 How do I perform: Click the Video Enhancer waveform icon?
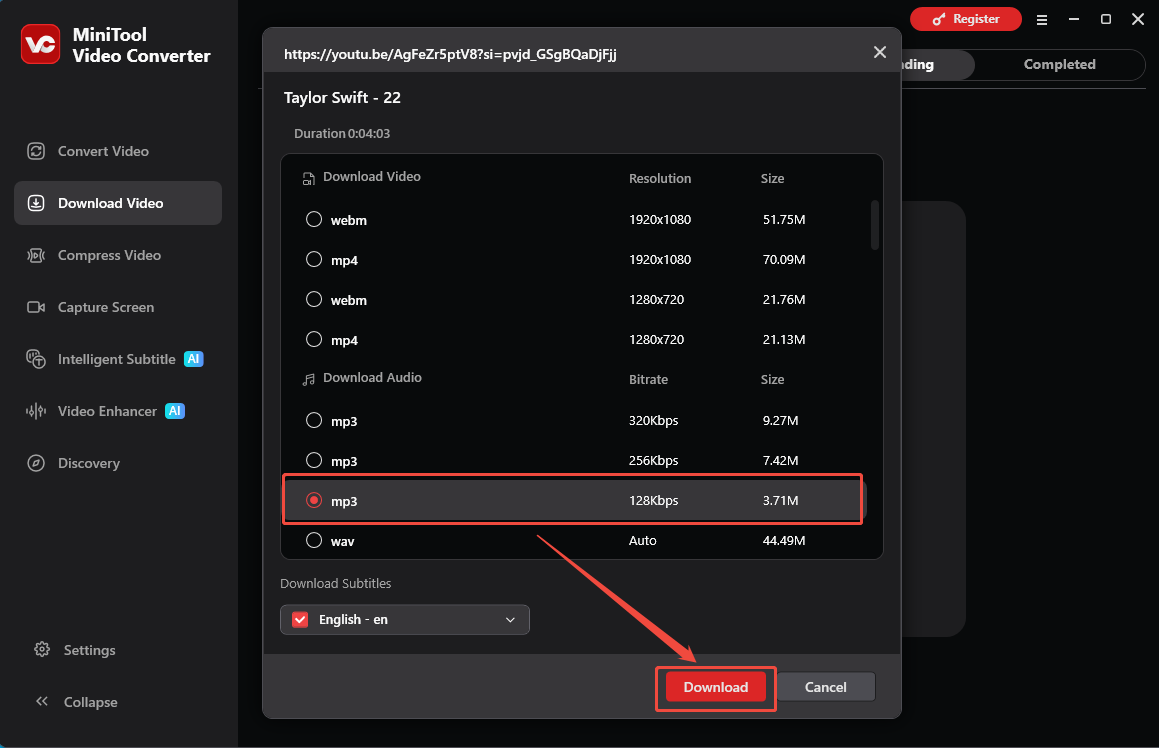coord(36,411)
